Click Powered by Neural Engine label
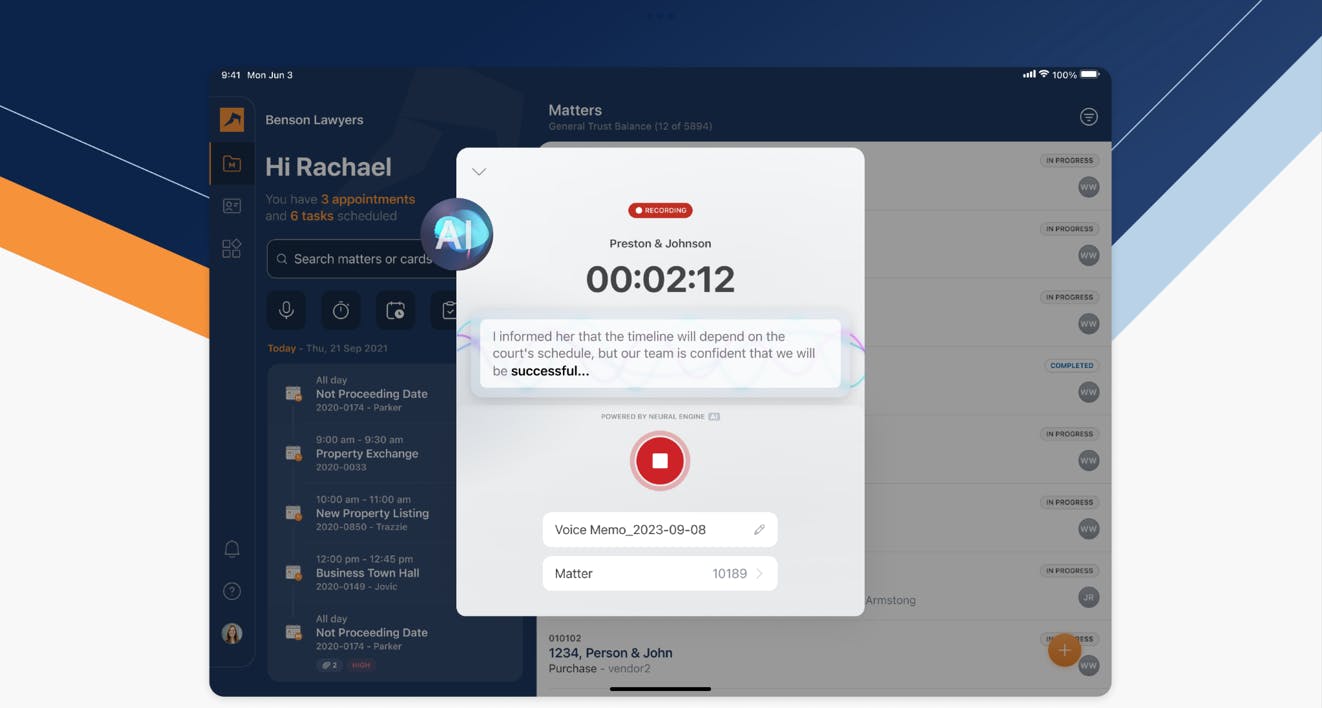1322x708 pixels. coord(653,416)
